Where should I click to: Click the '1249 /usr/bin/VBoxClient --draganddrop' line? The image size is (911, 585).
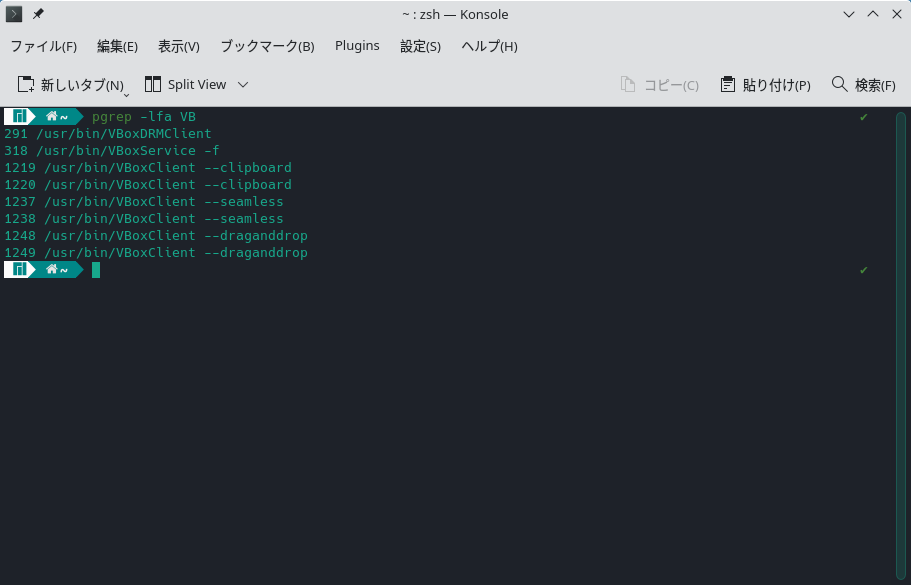156,253
